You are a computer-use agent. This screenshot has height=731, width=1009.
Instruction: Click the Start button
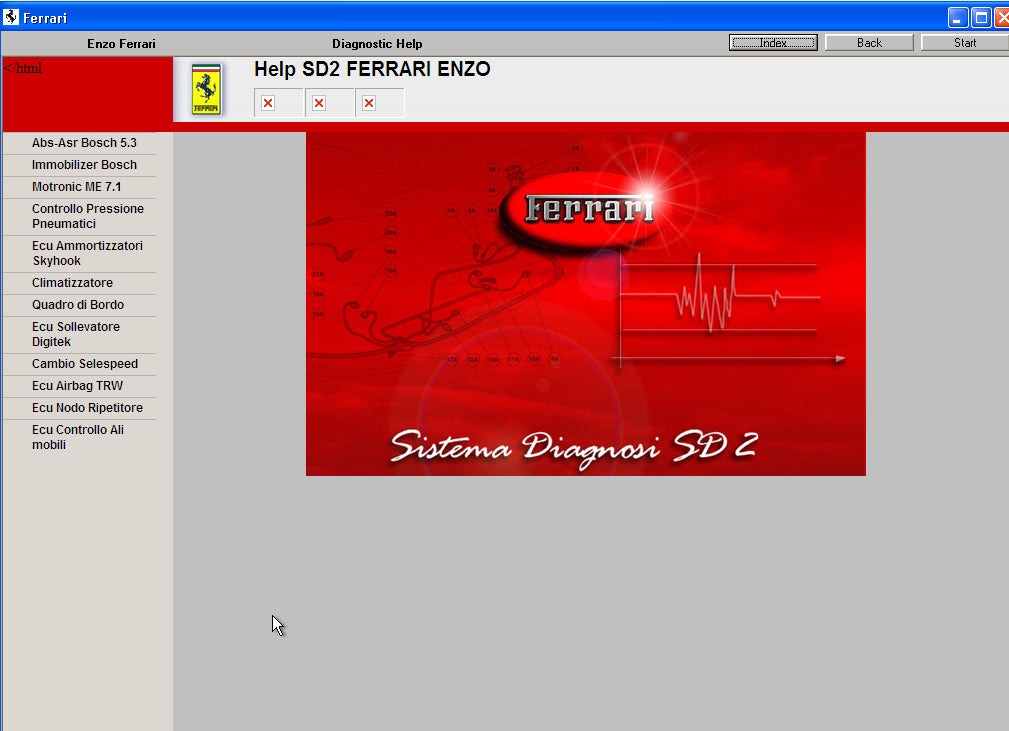point(963,42)
